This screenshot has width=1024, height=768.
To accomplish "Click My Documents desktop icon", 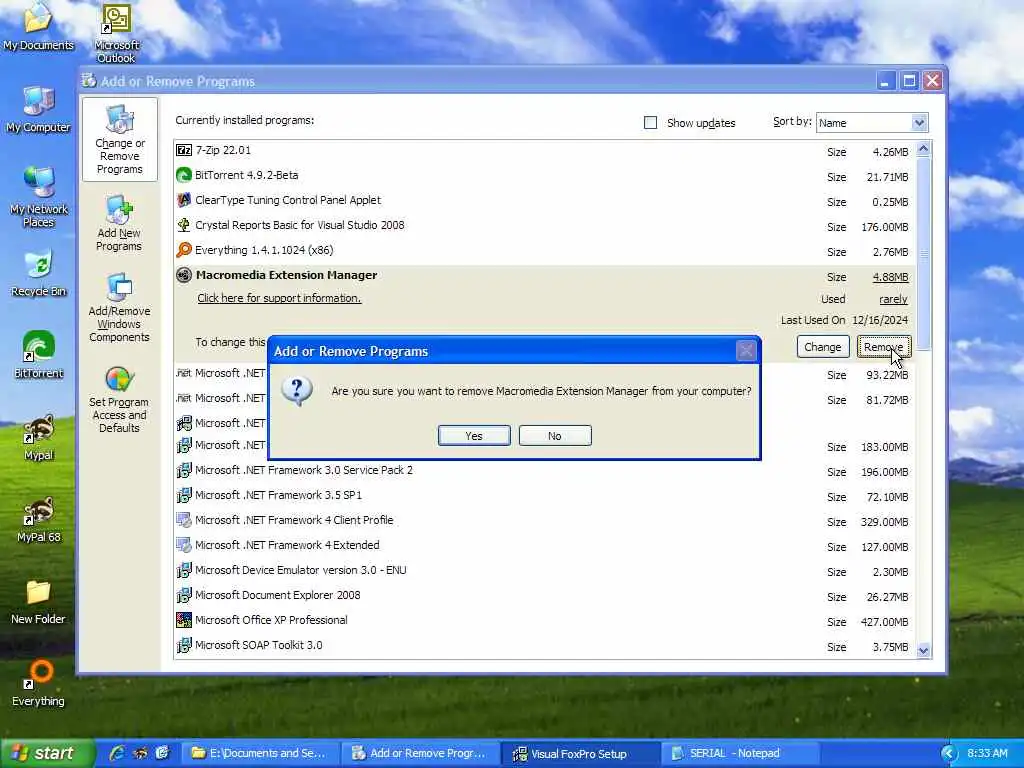I will (x=38, y=27).
